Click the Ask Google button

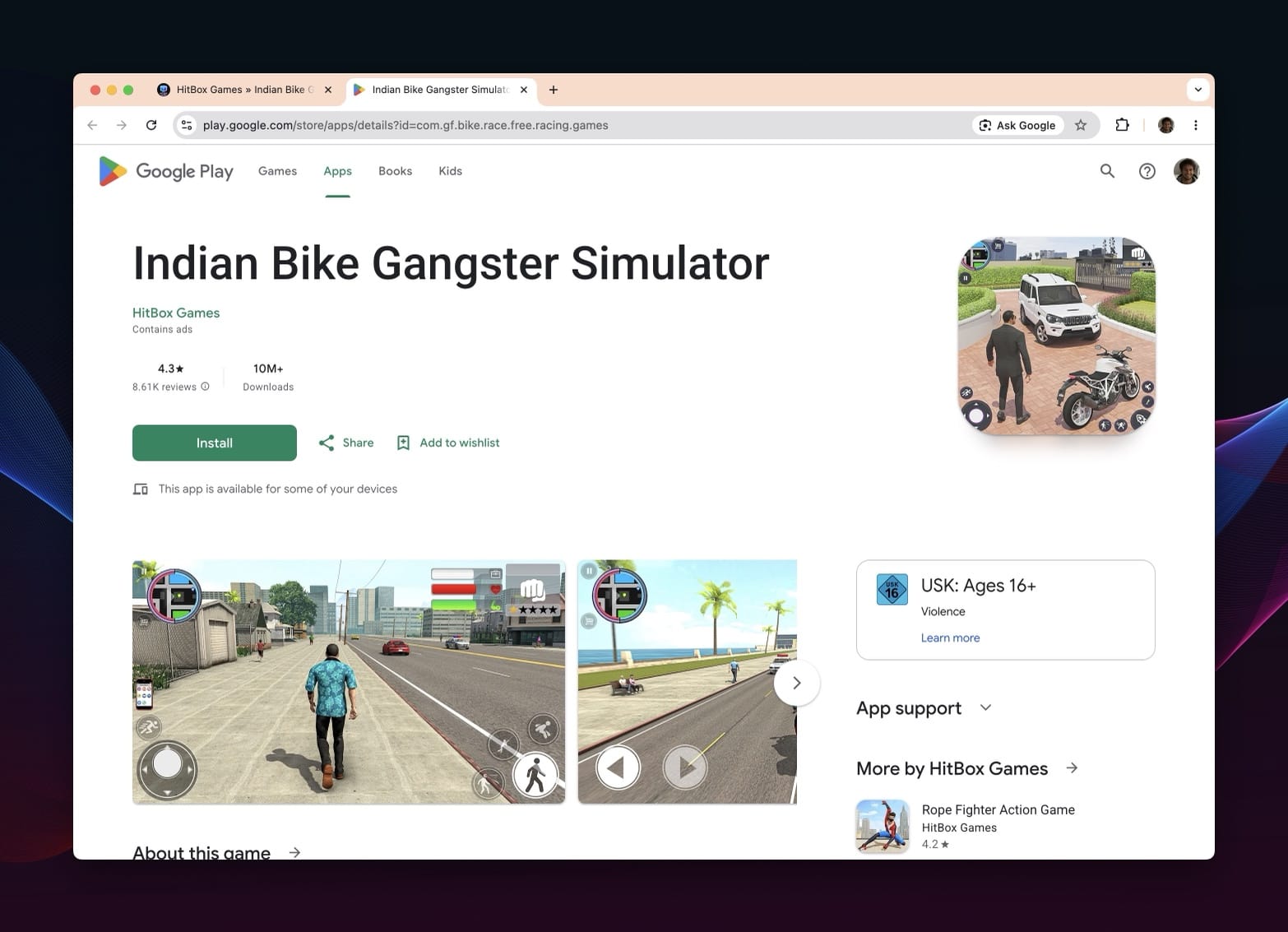[1018, 125]
